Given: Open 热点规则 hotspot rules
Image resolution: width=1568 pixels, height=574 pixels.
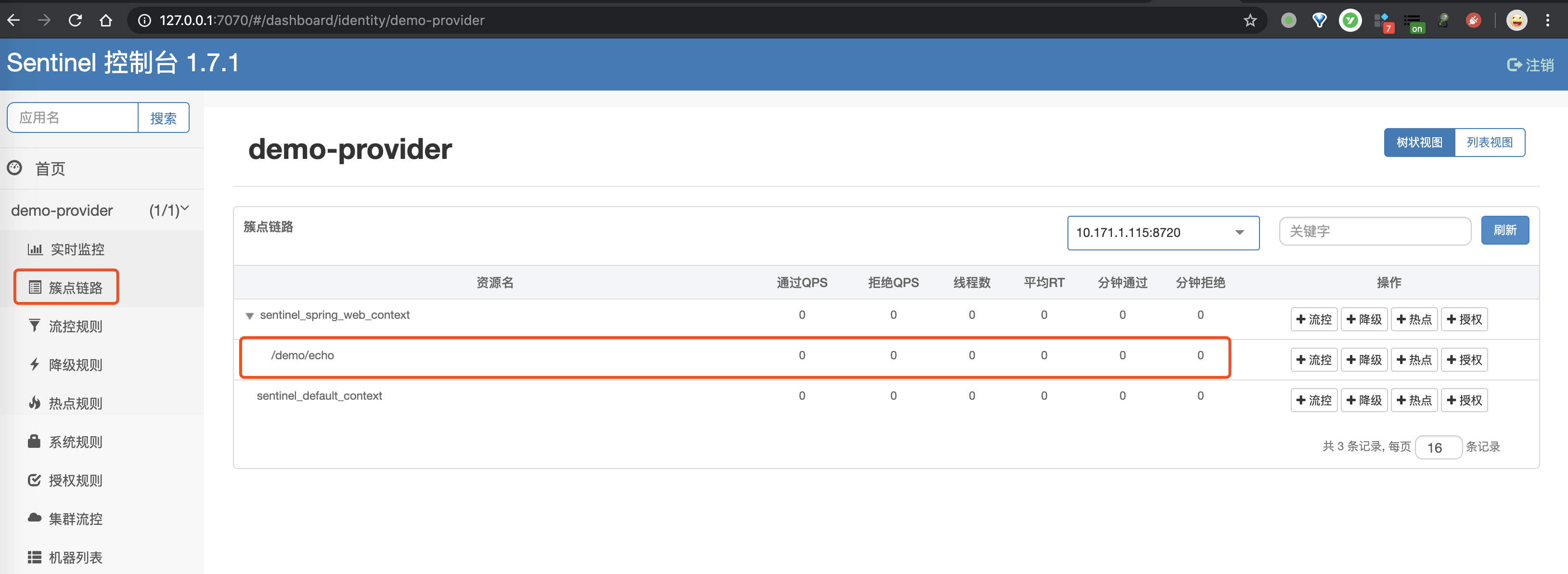Looking at the screenshot, I should point(76,403).
